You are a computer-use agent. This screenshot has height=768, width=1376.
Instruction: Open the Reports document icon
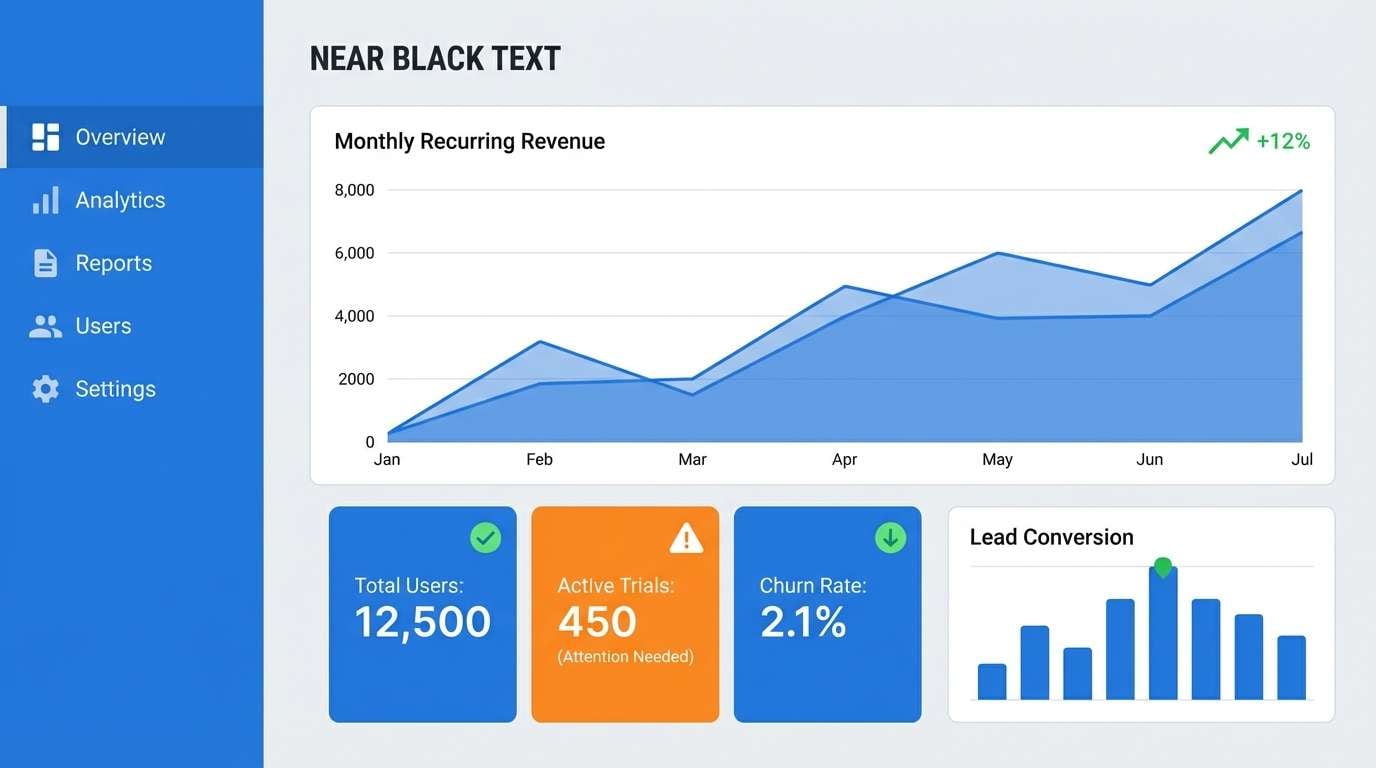[x=45, y=262]
